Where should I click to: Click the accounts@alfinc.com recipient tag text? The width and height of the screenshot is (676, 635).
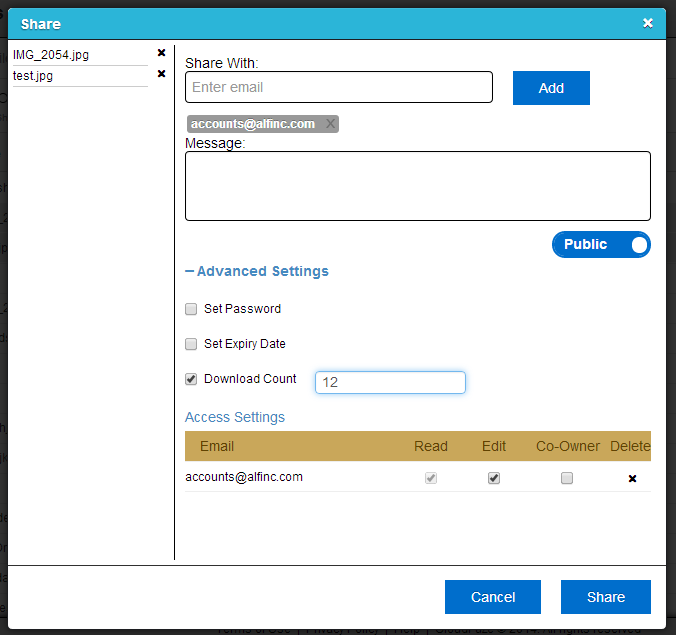253,124
